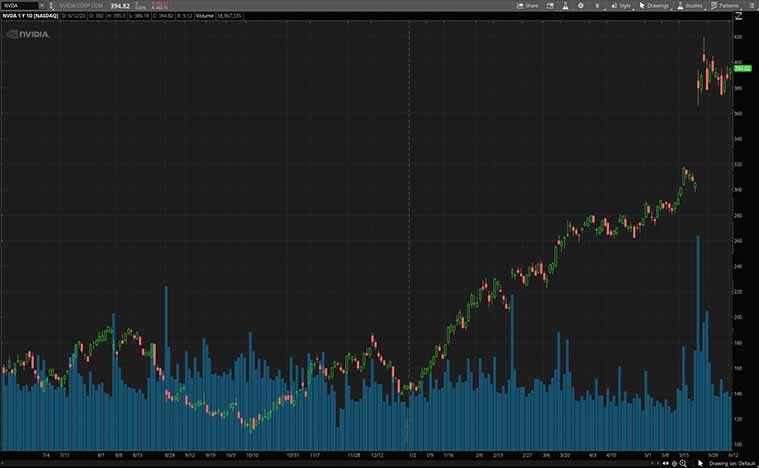759x468 pixels.
Task: Select the pointer cursor tool at bottom
Action: [700, 463]
